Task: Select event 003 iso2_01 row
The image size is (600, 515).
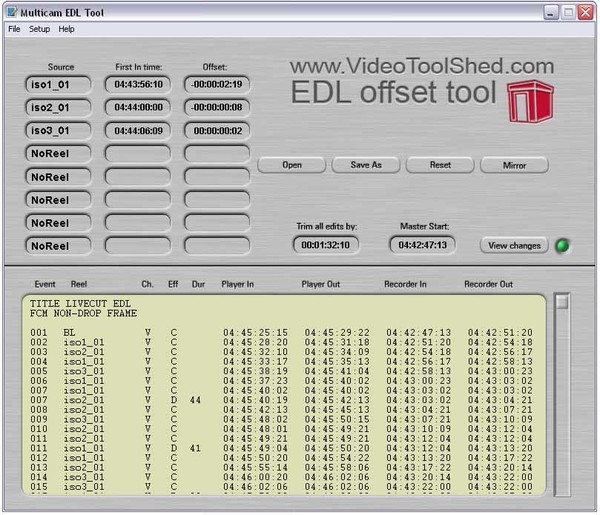Action: pos(282,352)
